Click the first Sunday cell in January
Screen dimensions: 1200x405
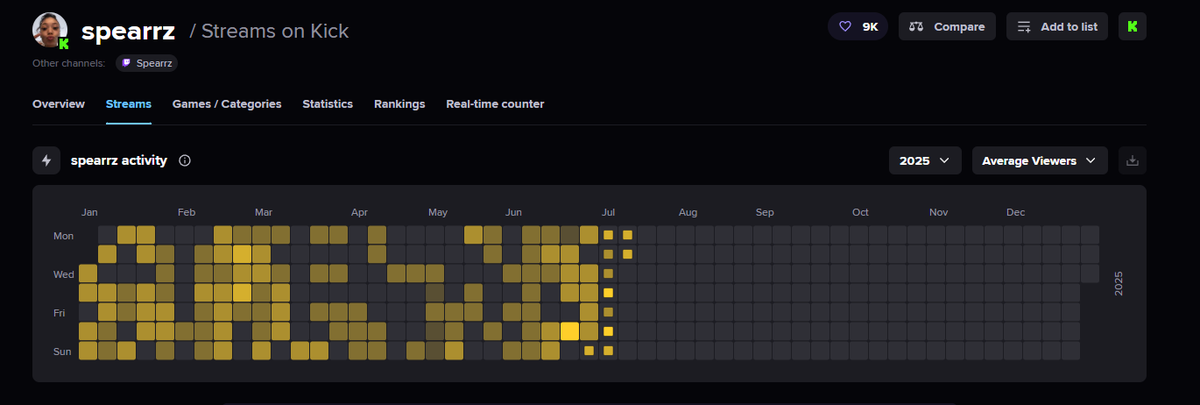[x=88, y=350]
